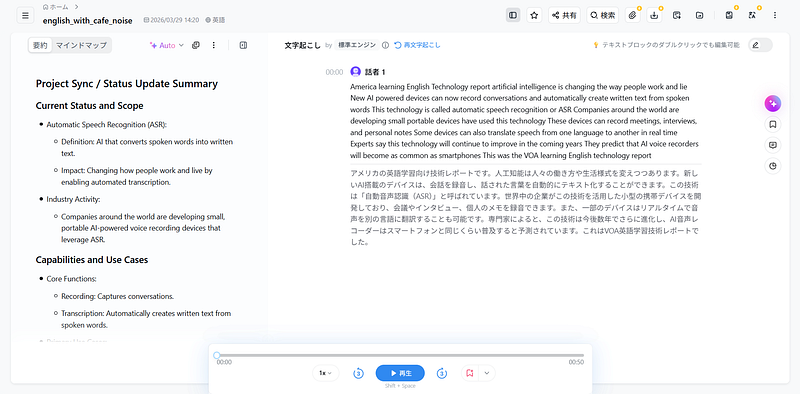The image size is (800, 394).
Task: Click the 話者 1 speaker name
Action: point(375,72)
